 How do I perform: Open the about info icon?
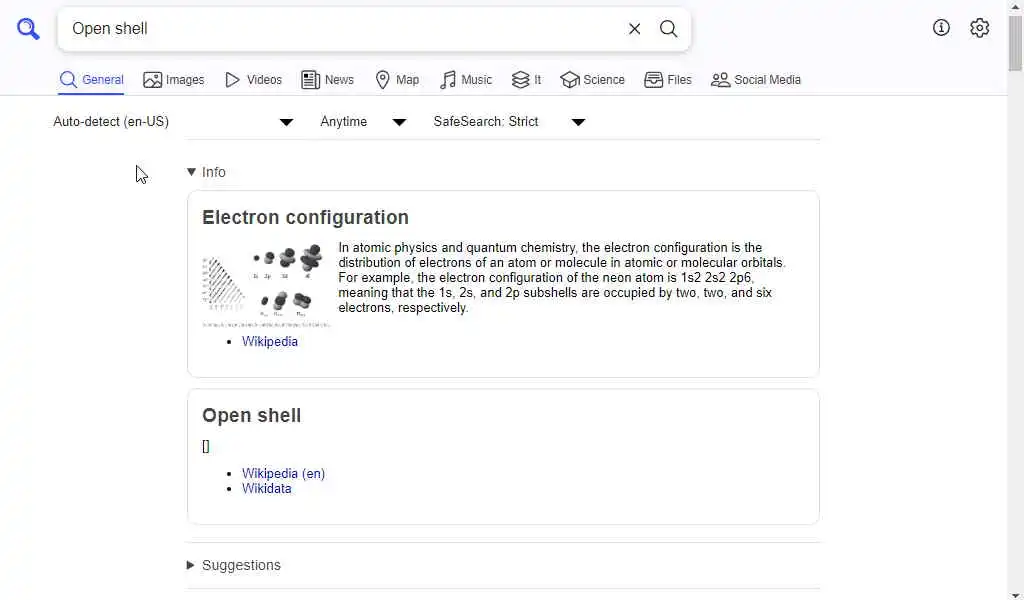point(941,28)
